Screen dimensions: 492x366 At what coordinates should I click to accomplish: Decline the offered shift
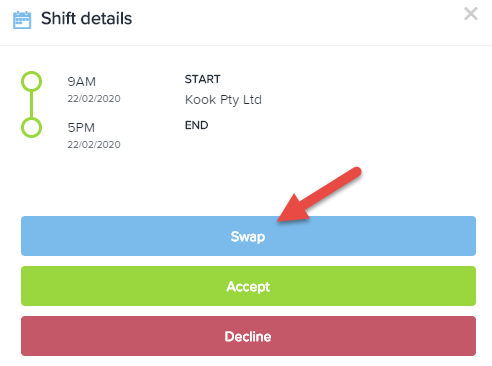point(248,336)
